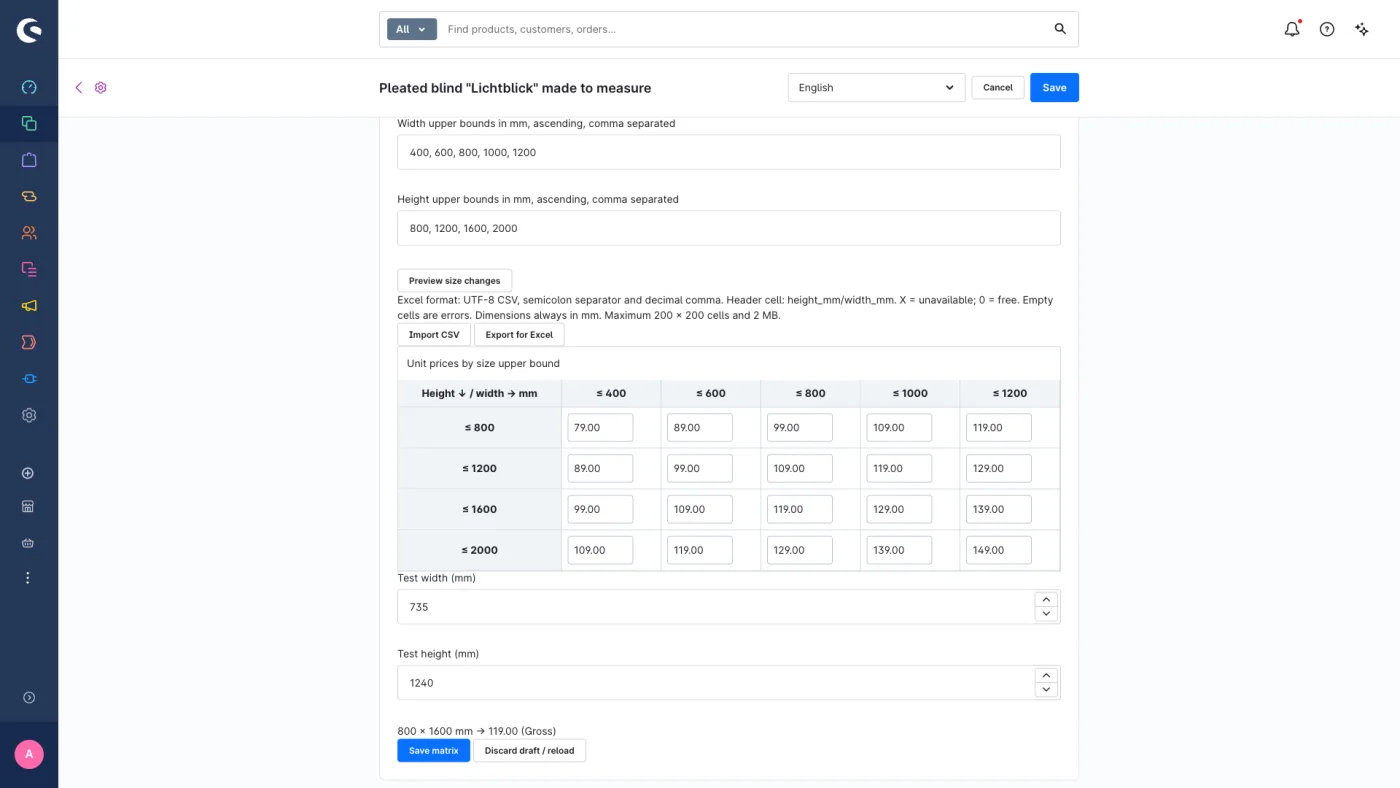
Task: Open the Dashboard sidebar icon
Action: pyautogui.click(x=29, y=87)
